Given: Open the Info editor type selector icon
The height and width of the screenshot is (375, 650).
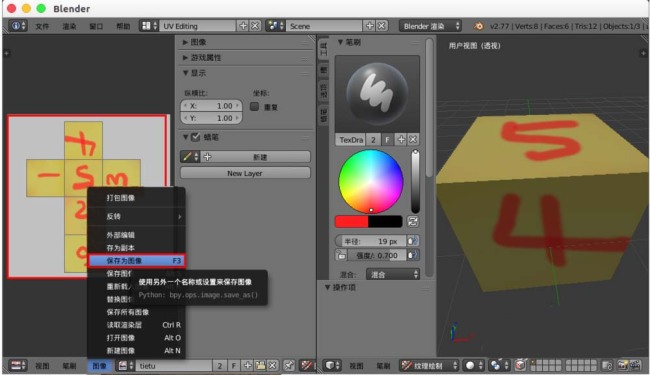Looking at the screenshot, I should [x=18, y=26].
